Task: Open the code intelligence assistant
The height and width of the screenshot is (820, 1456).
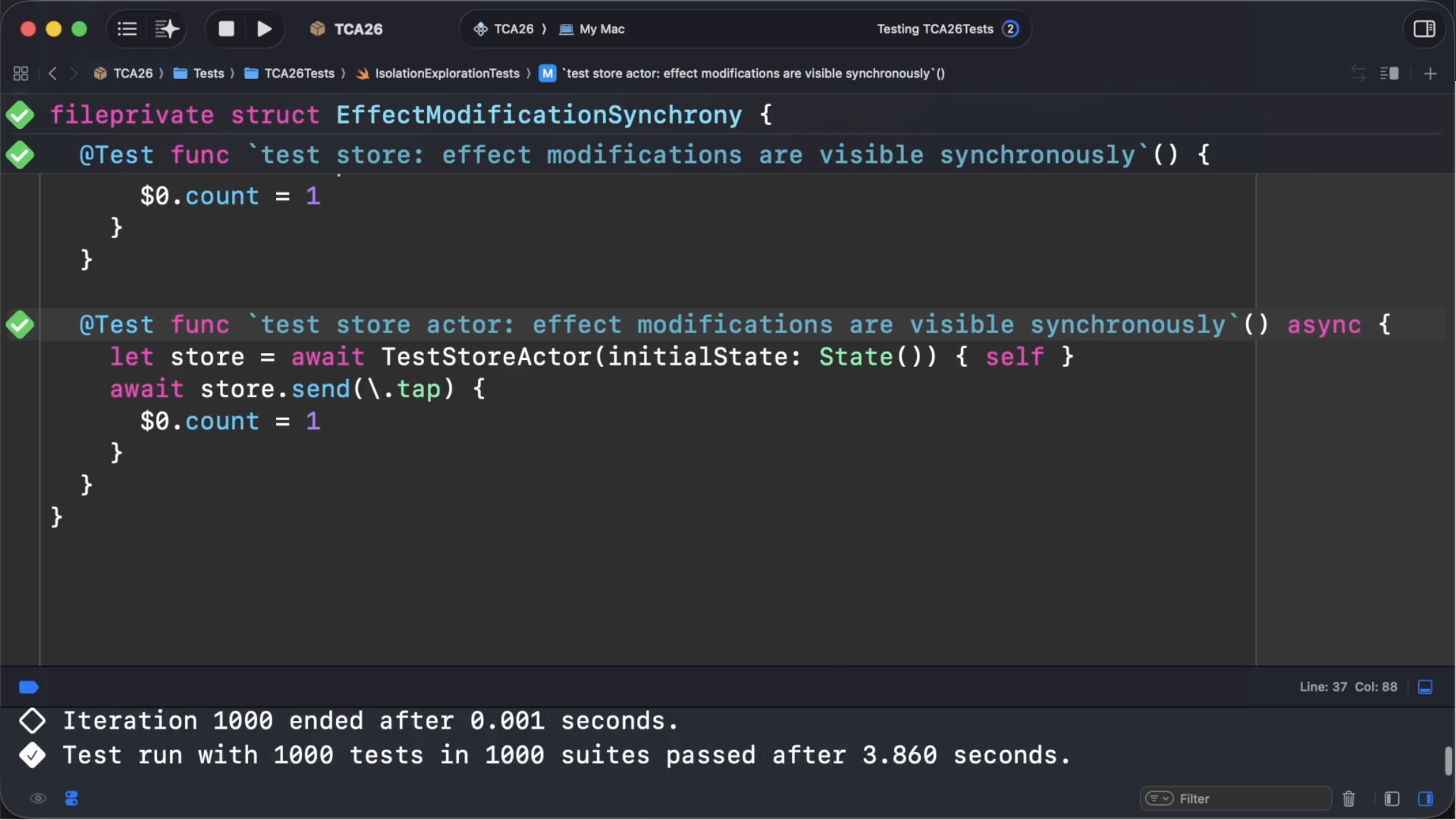Action: pos(166,28)
